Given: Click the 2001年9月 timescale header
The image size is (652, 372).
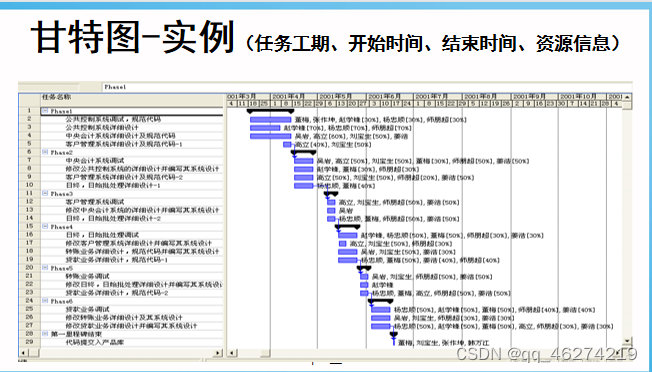Looking at the screenshot, I should (534, 96).
